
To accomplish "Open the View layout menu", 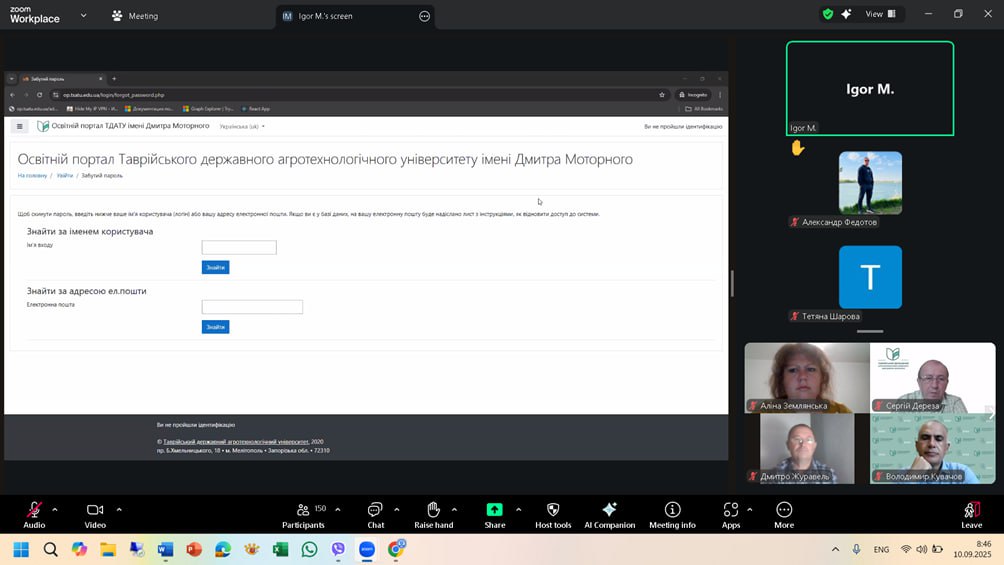I will (x=880, y=14).
